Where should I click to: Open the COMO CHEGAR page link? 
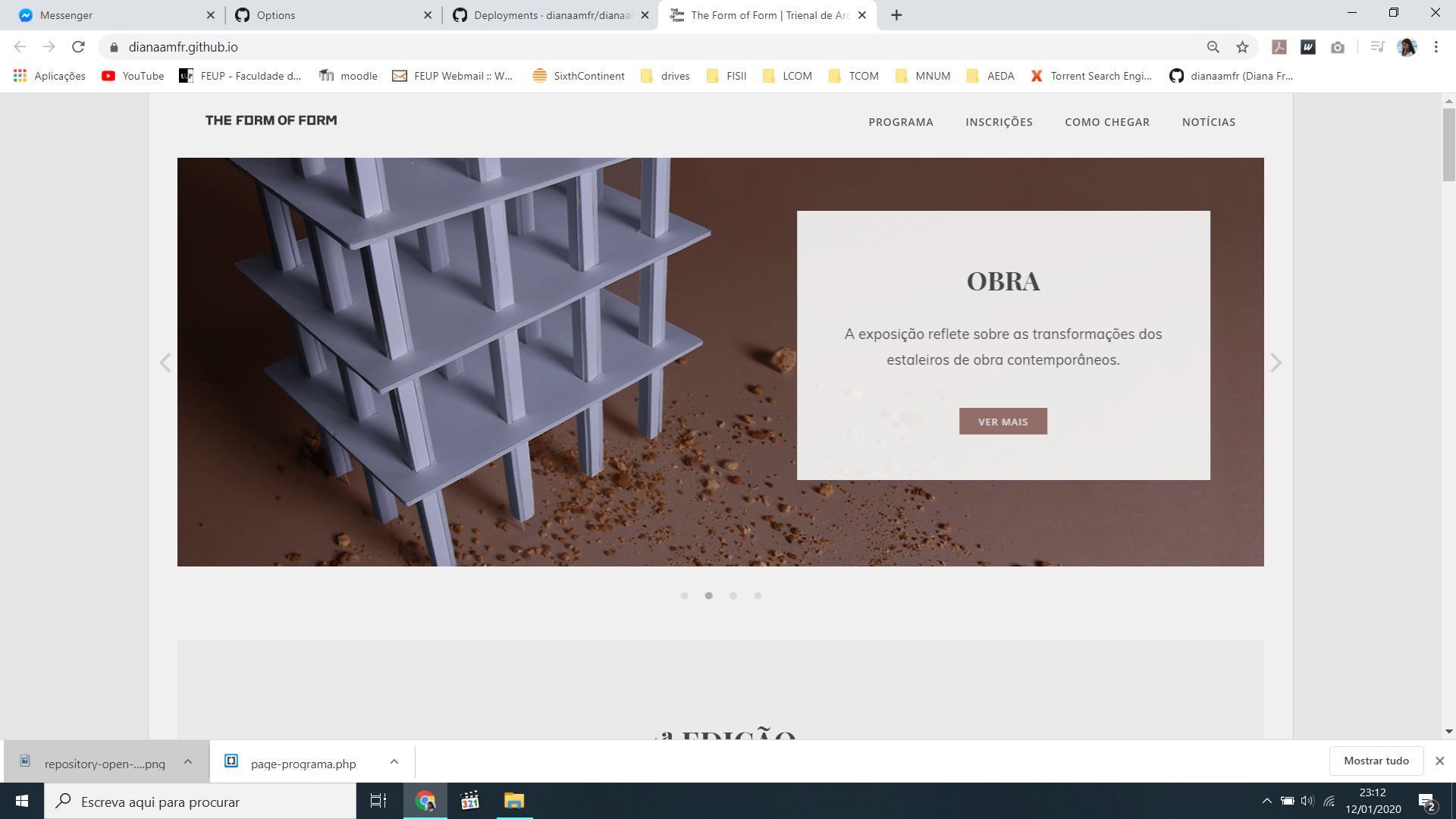[1106, 121]
